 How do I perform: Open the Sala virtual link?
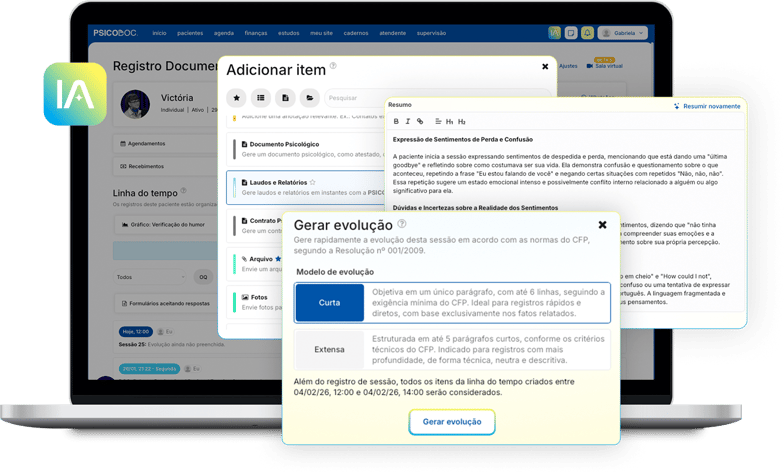tap(605, 66)
